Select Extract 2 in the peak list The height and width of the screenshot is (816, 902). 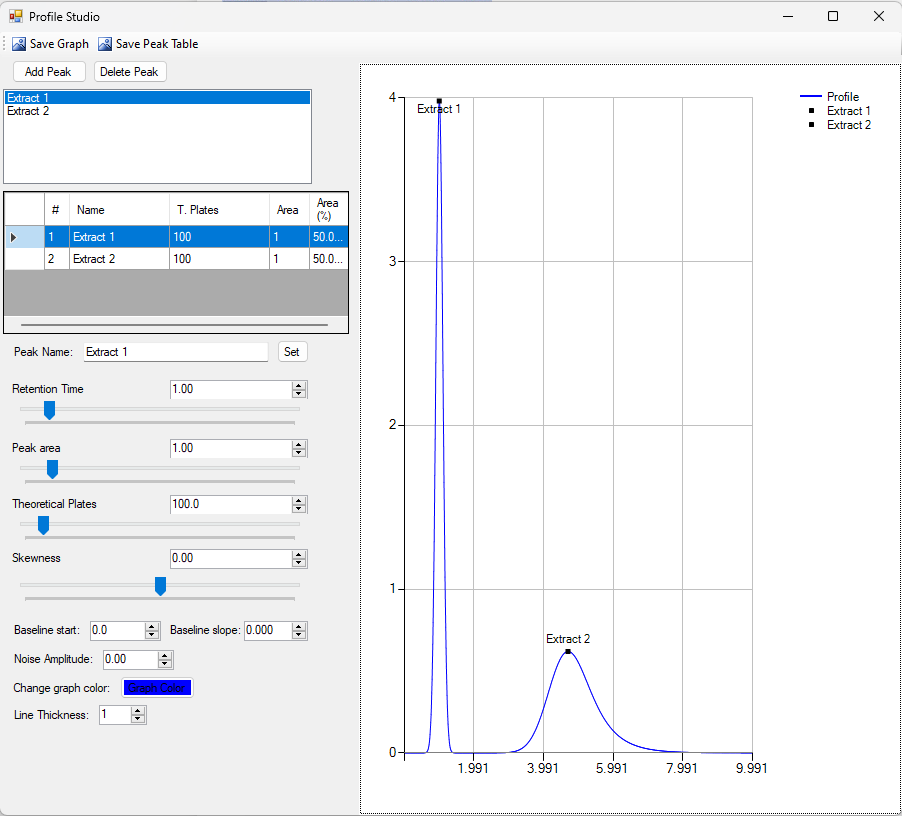[x=28, y=111]
